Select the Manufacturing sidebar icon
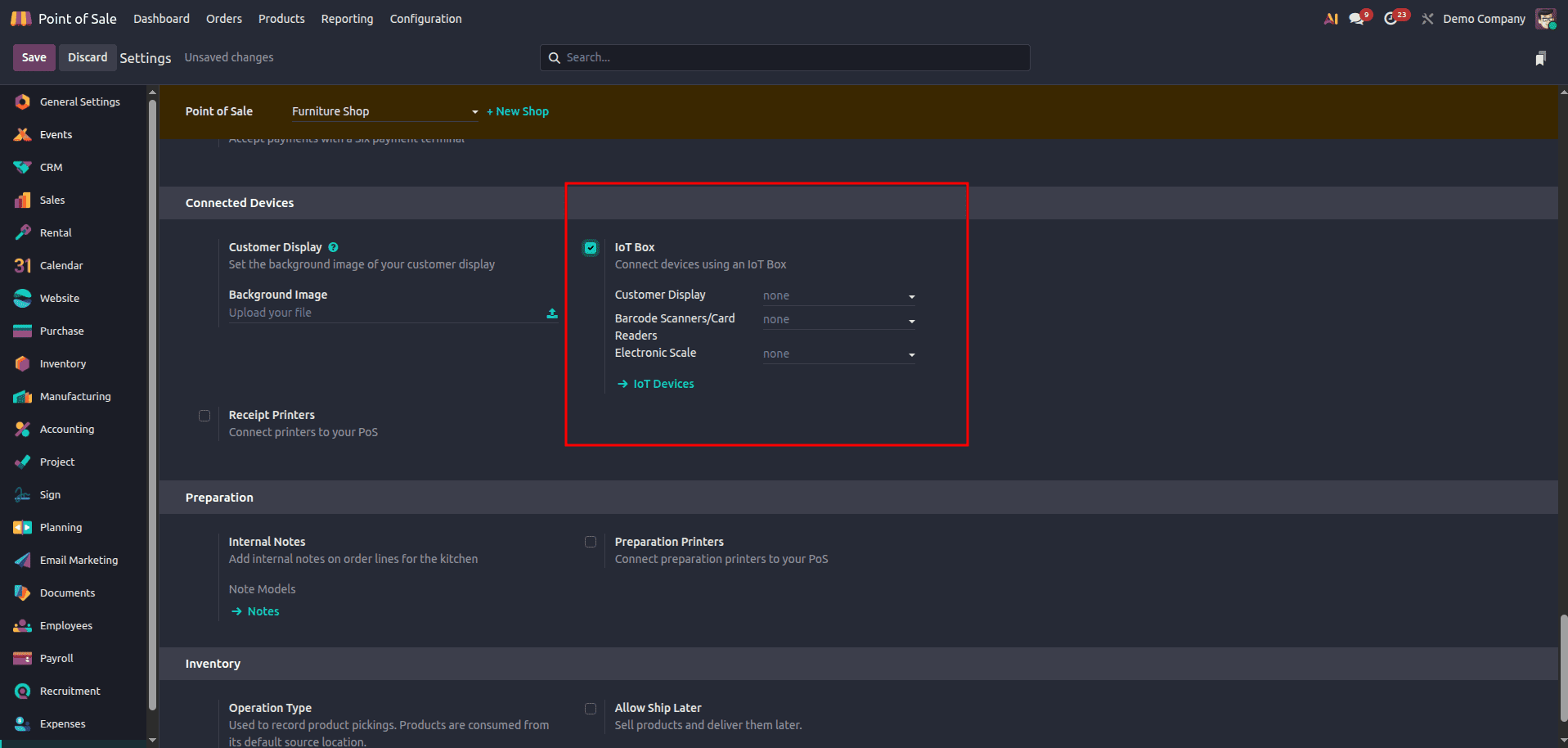 pyautogui.click(x=23, y=396)
